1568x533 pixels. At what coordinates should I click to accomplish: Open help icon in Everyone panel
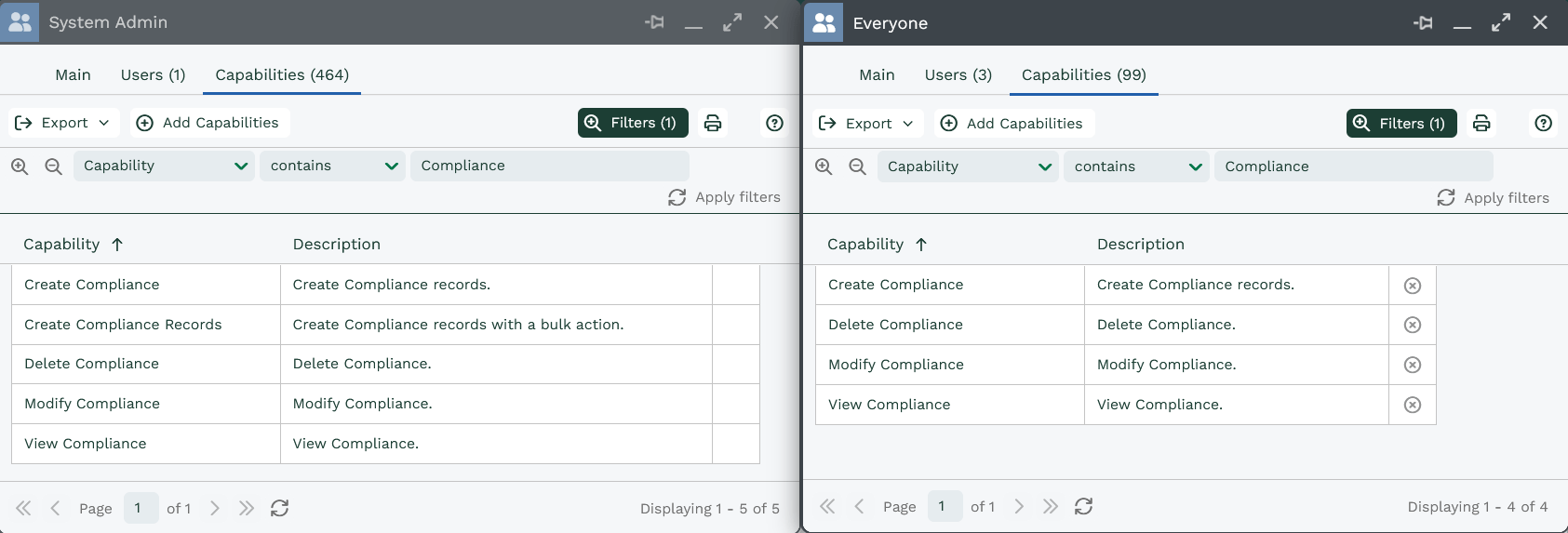pos(1543,124)
